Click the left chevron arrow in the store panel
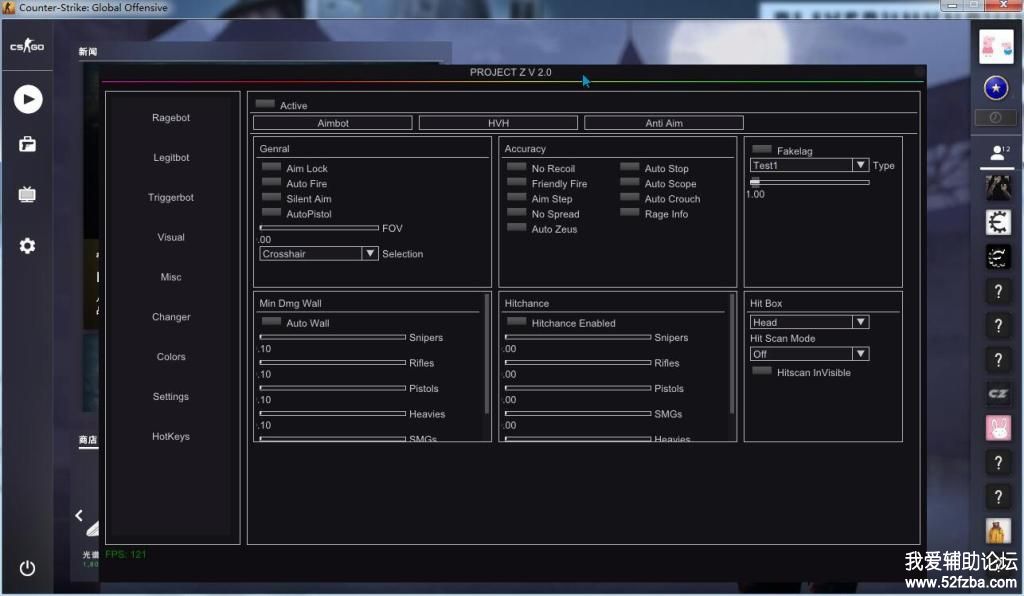This screenshot has width=1024, height=596. [79, 516]
